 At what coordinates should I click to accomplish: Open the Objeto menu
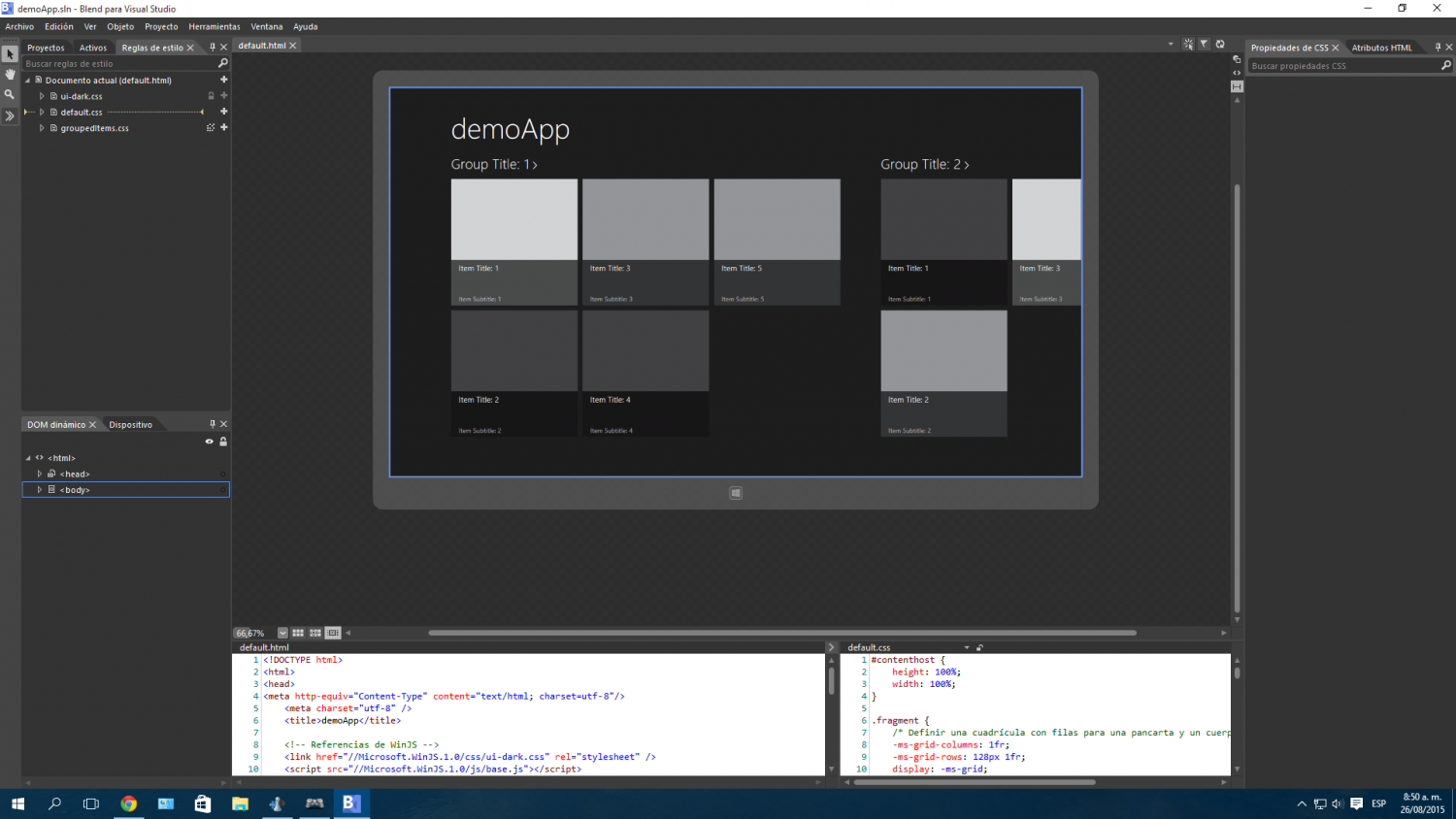[120, 27]
